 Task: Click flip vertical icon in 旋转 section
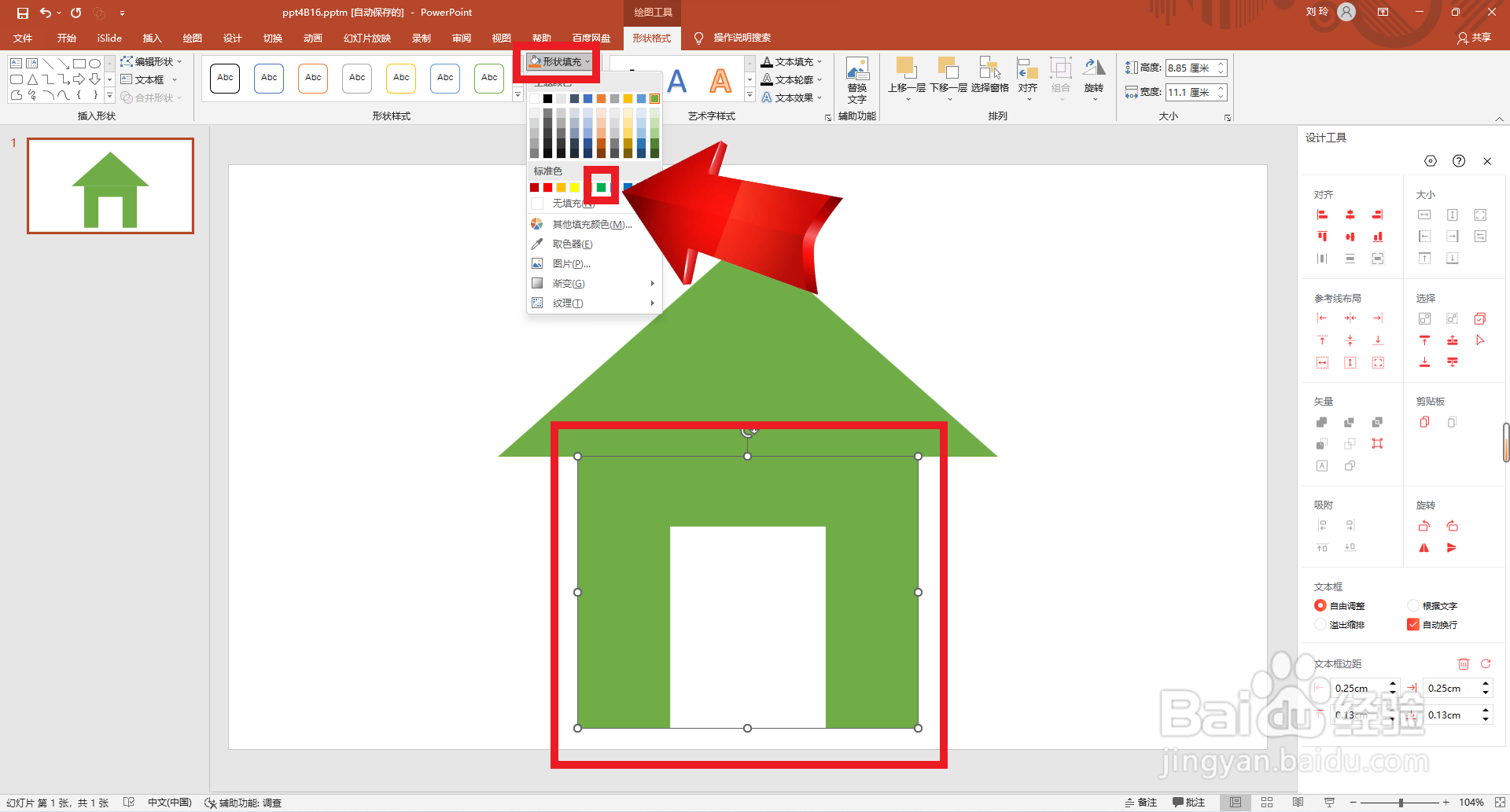pos(1453,548)
